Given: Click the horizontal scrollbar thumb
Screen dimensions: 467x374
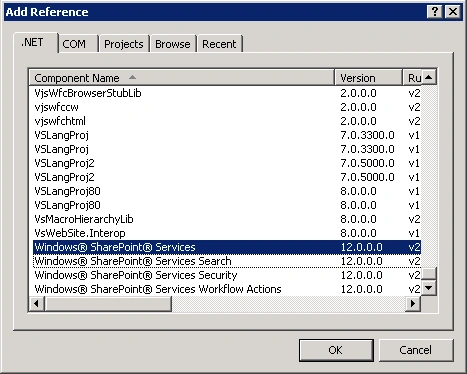Looking at the screenshot, I should pyautogui.click(x=108, y=304).
